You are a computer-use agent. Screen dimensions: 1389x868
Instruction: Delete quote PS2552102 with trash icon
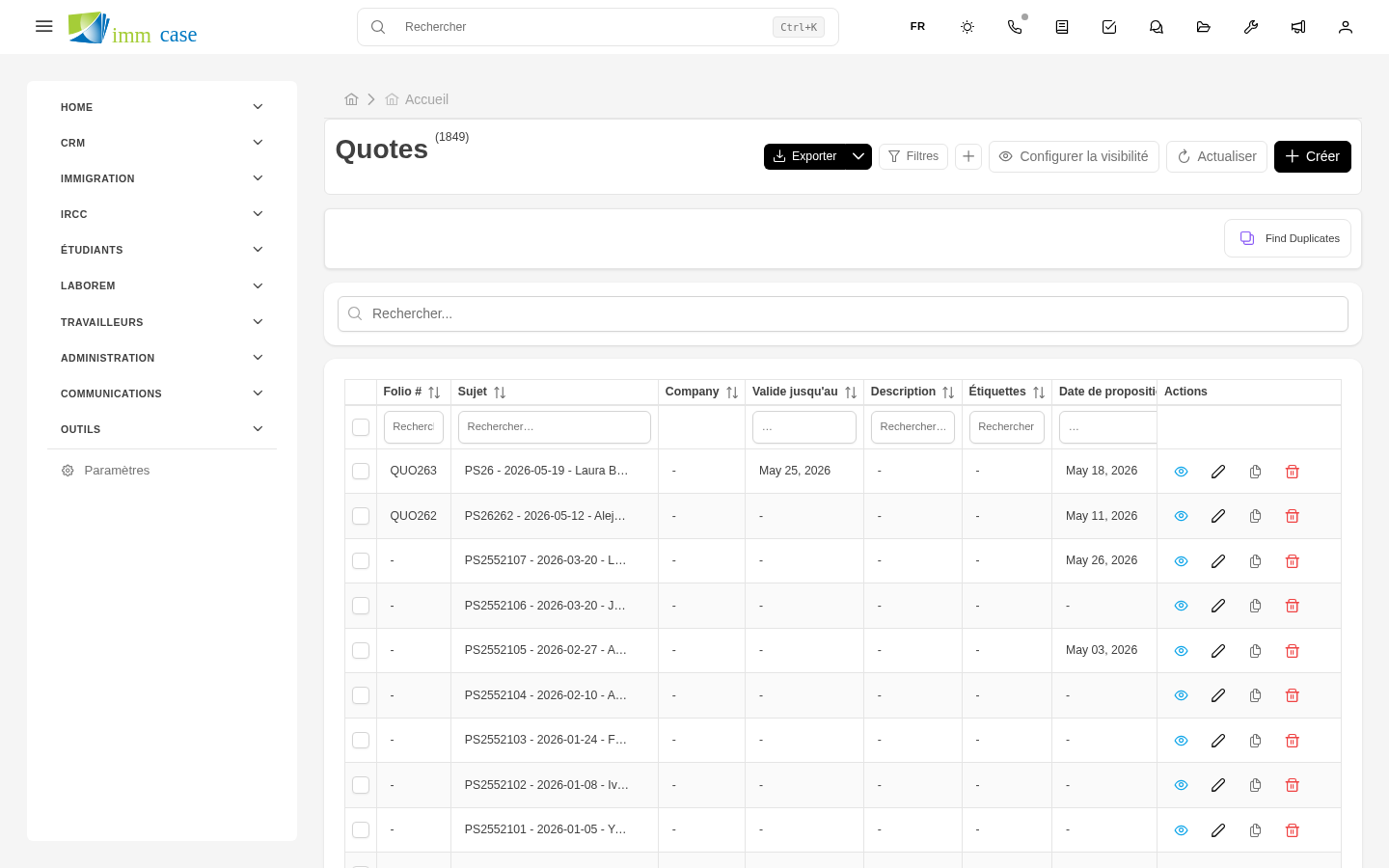[x=1293, y=785]
